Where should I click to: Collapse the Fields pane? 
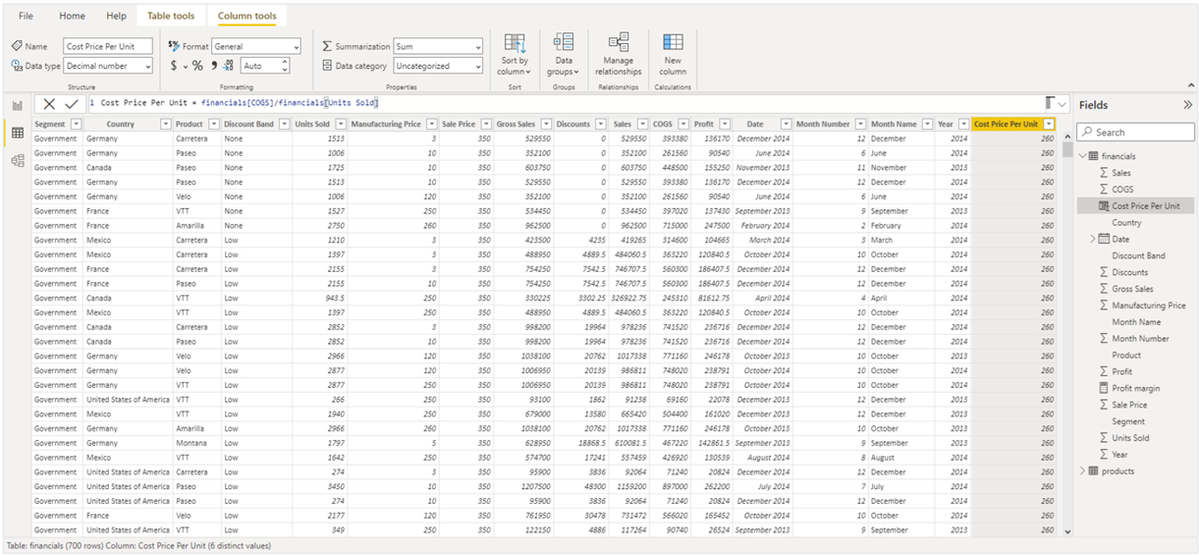(x=1187, y=106)
